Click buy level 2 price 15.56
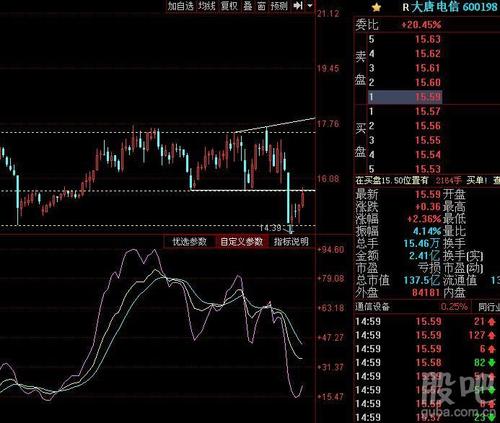Viewport: 500px width, 423px height. (428, 126)
